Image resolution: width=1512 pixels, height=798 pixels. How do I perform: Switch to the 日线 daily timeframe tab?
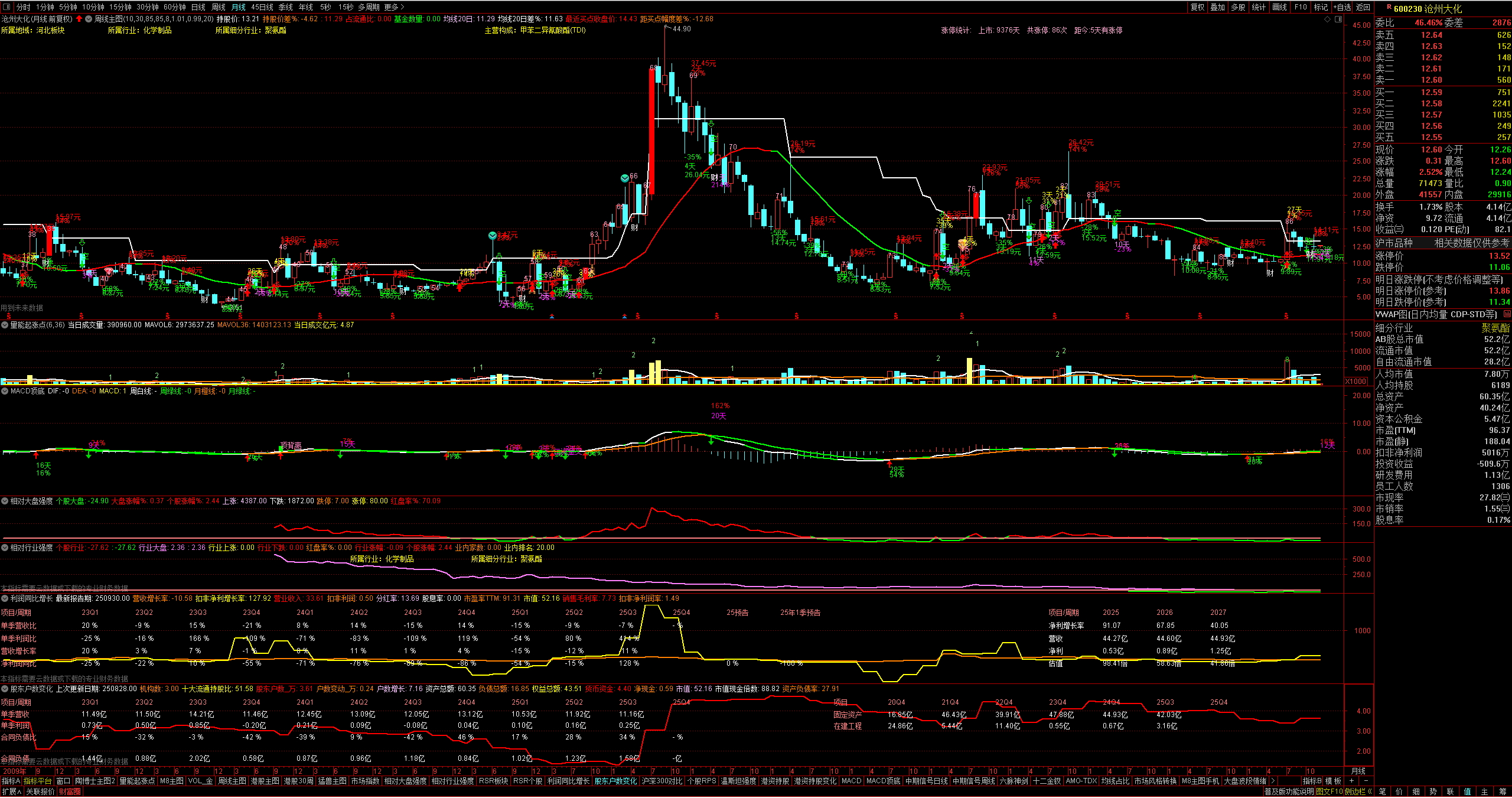[x=198, y=7]
